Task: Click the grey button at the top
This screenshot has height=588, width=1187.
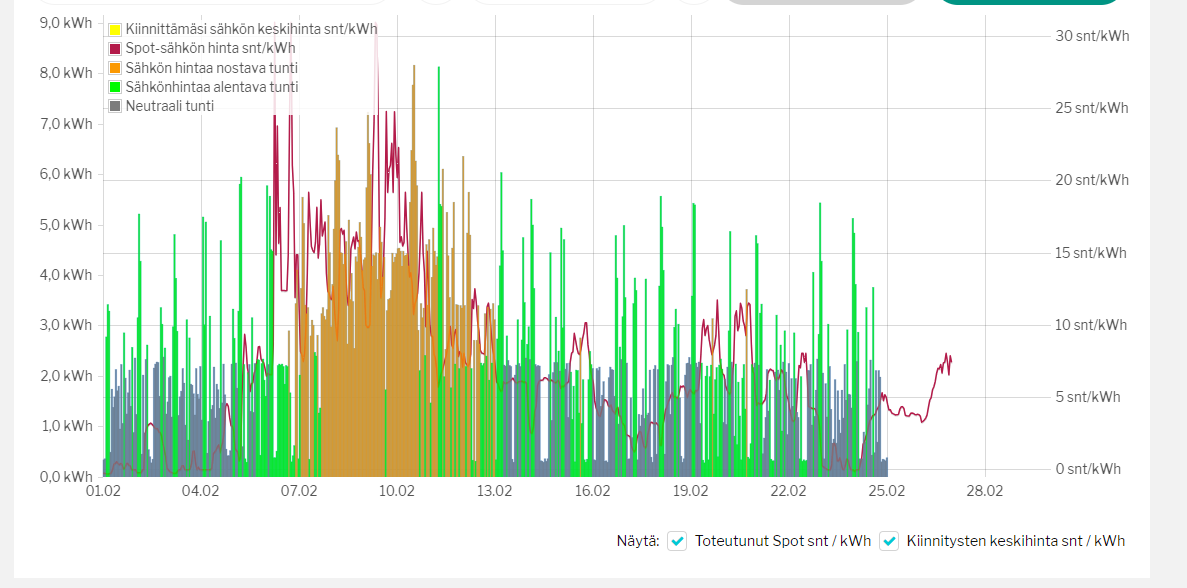Action: tap(820, 2)
